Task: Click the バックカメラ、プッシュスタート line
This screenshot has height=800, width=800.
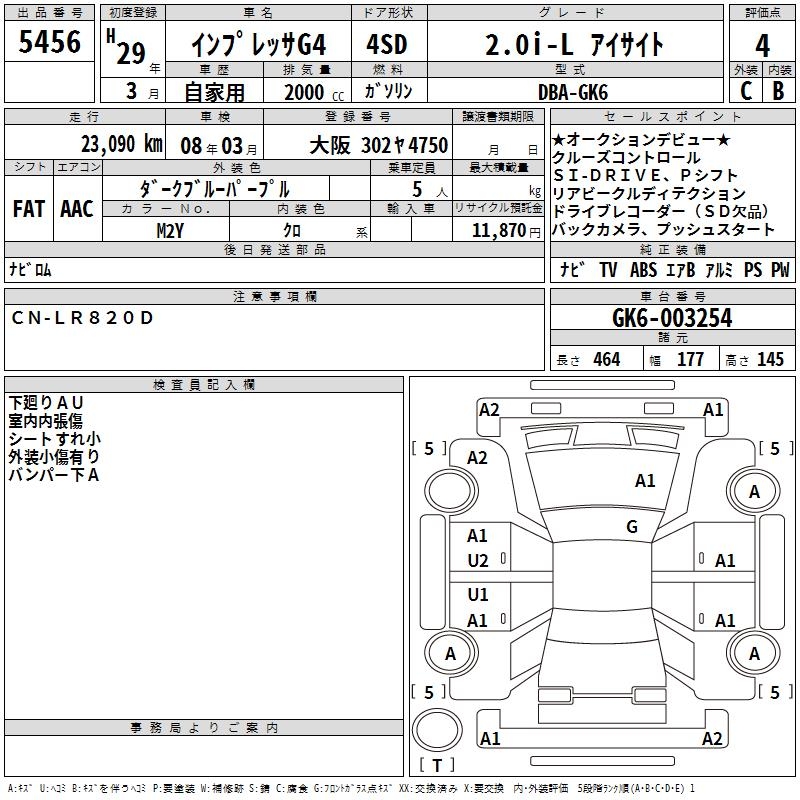Action: (664, 230)
